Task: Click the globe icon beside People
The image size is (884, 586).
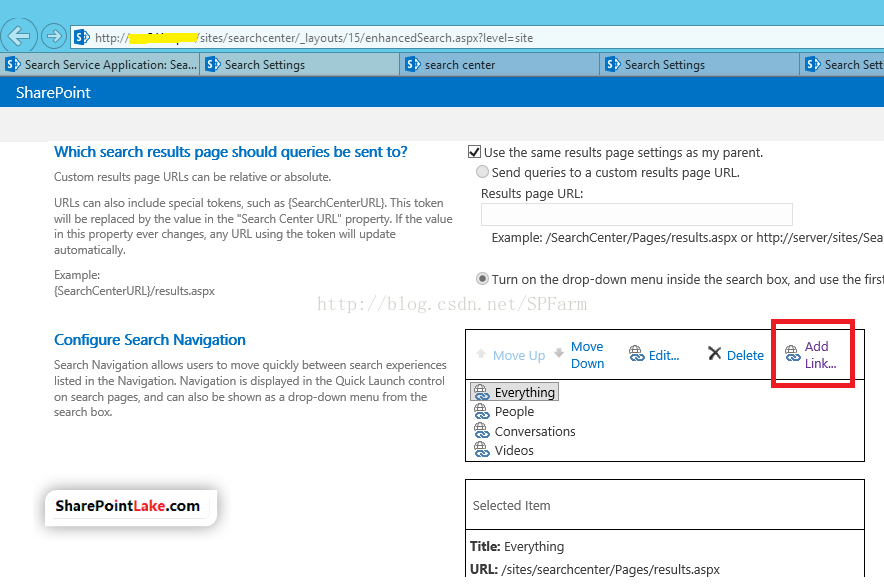Action: tap(481, 411)
